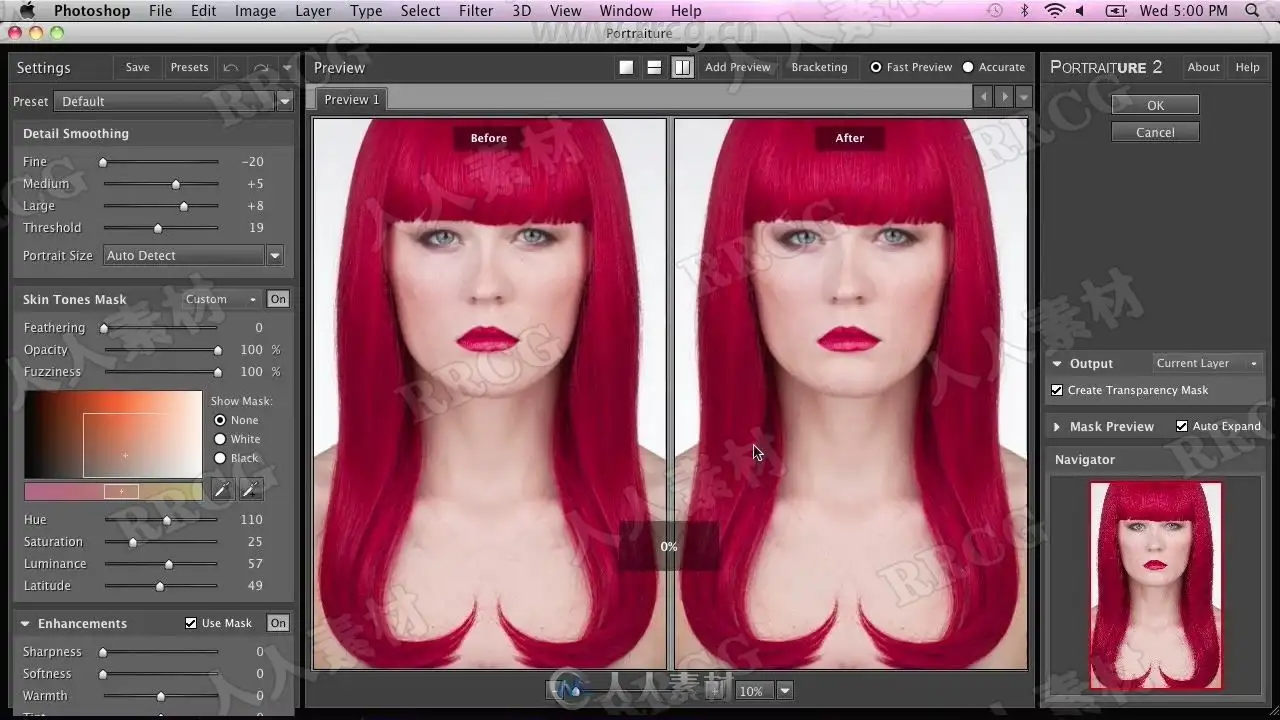Click the Navigator portrait thumbnail
The width and height of the screenshot is (1280, 720).
coord(1155,585)
